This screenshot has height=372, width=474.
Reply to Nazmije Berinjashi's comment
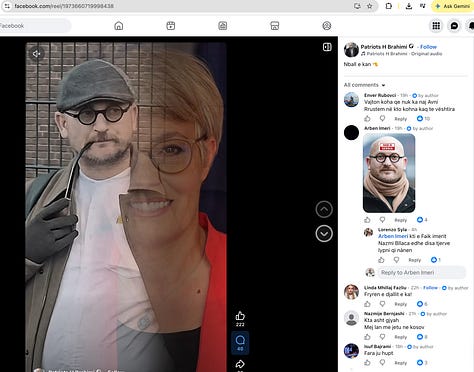point(401,337)
